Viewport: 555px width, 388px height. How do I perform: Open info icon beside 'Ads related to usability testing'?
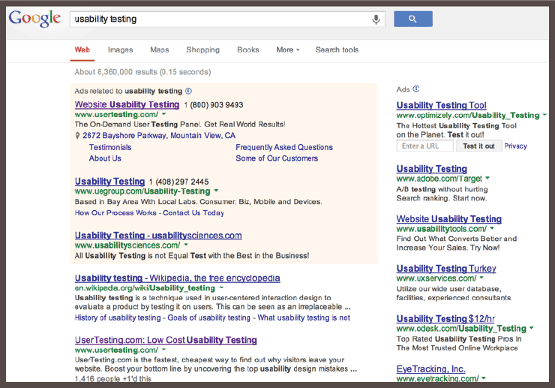click(188, 91)
